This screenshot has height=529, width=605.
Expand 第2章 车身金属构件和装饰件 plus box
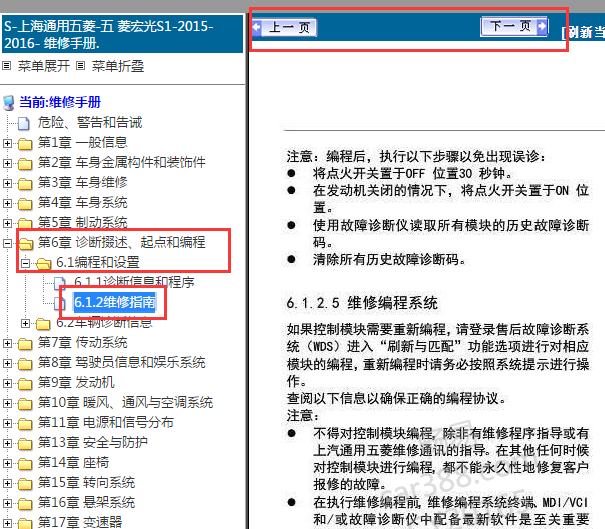pos(7,163)
